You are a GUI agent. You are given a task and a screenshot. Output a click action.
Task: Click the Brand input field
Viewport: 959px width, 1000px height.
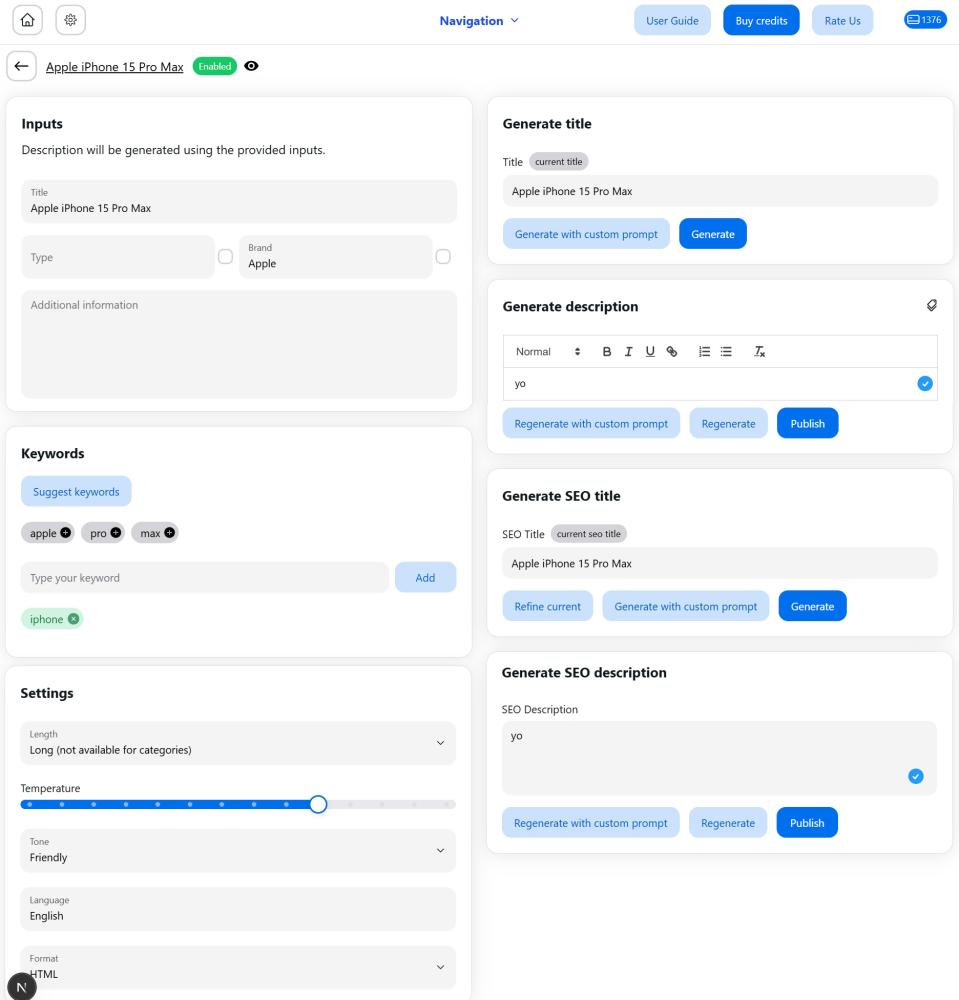click(x=335, y=257)
